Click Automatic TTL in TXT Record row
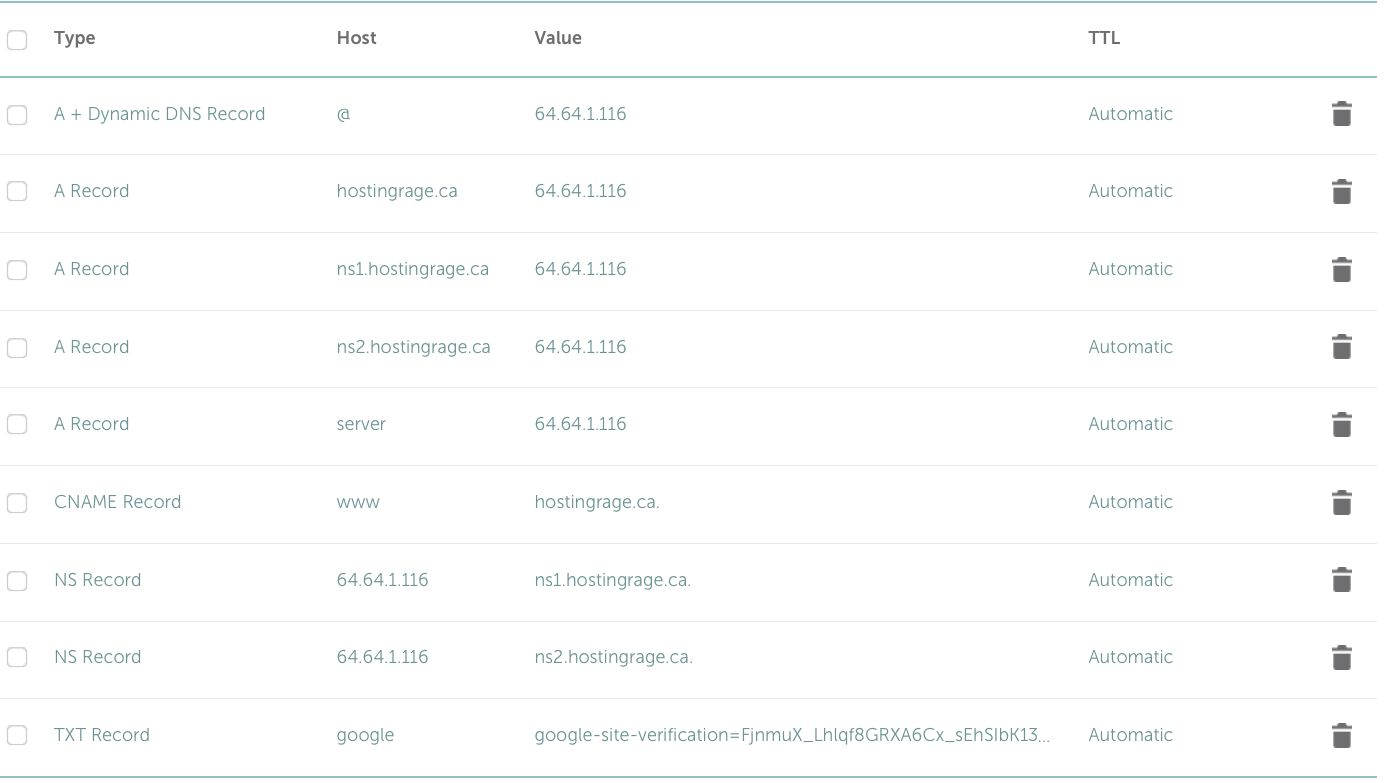Image resolution: width=1400 pixels, height=783 pixels. click(x=1131, y=735)
